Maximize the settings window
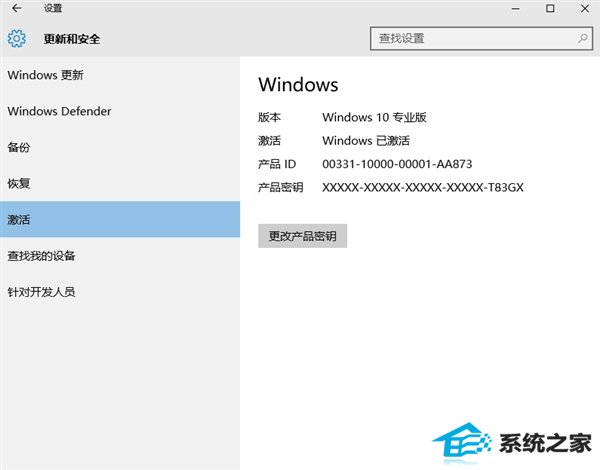 point(550,8)
